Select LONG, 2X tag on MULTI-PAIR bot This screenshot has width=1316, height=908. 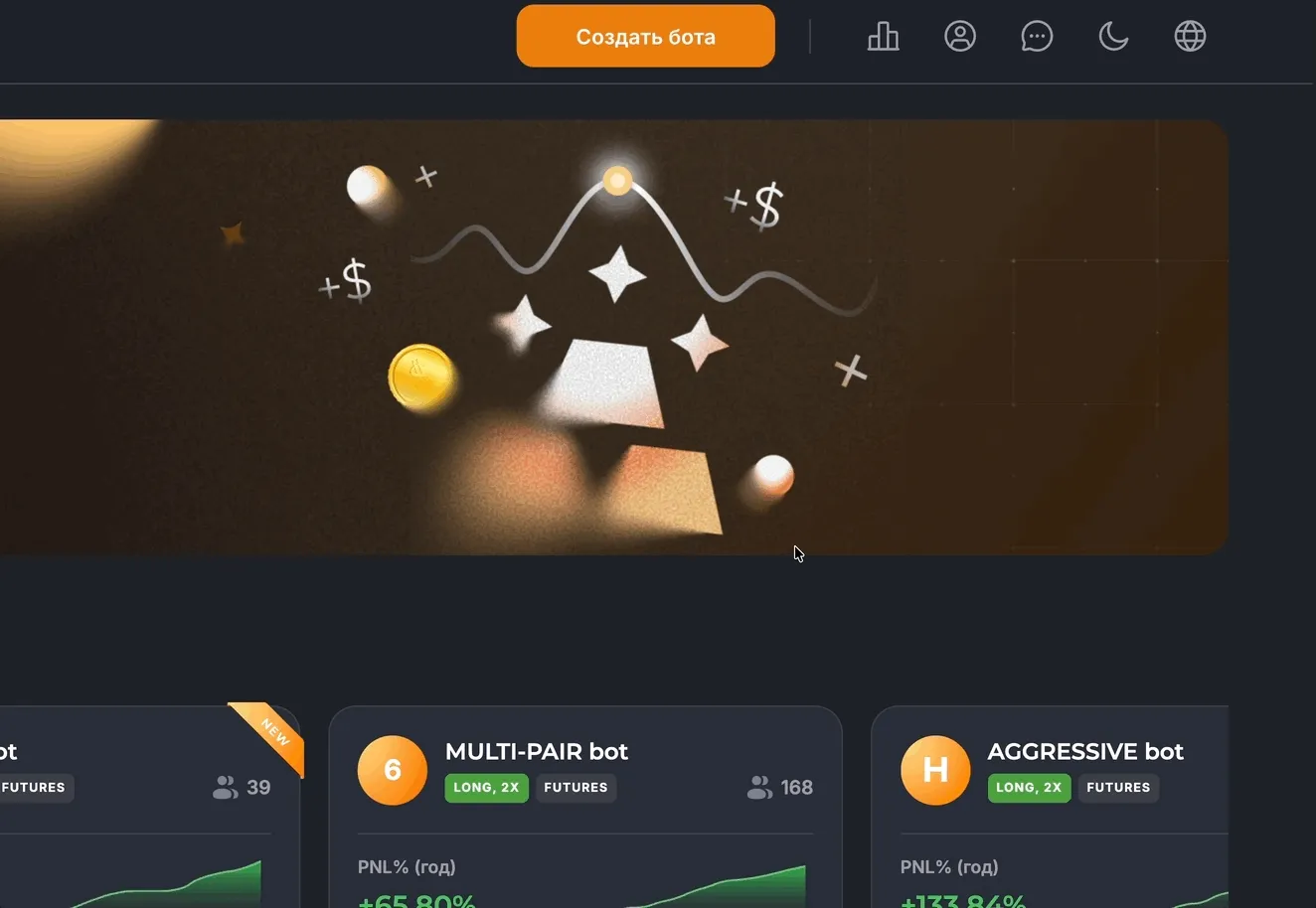(x=486, y=788)
